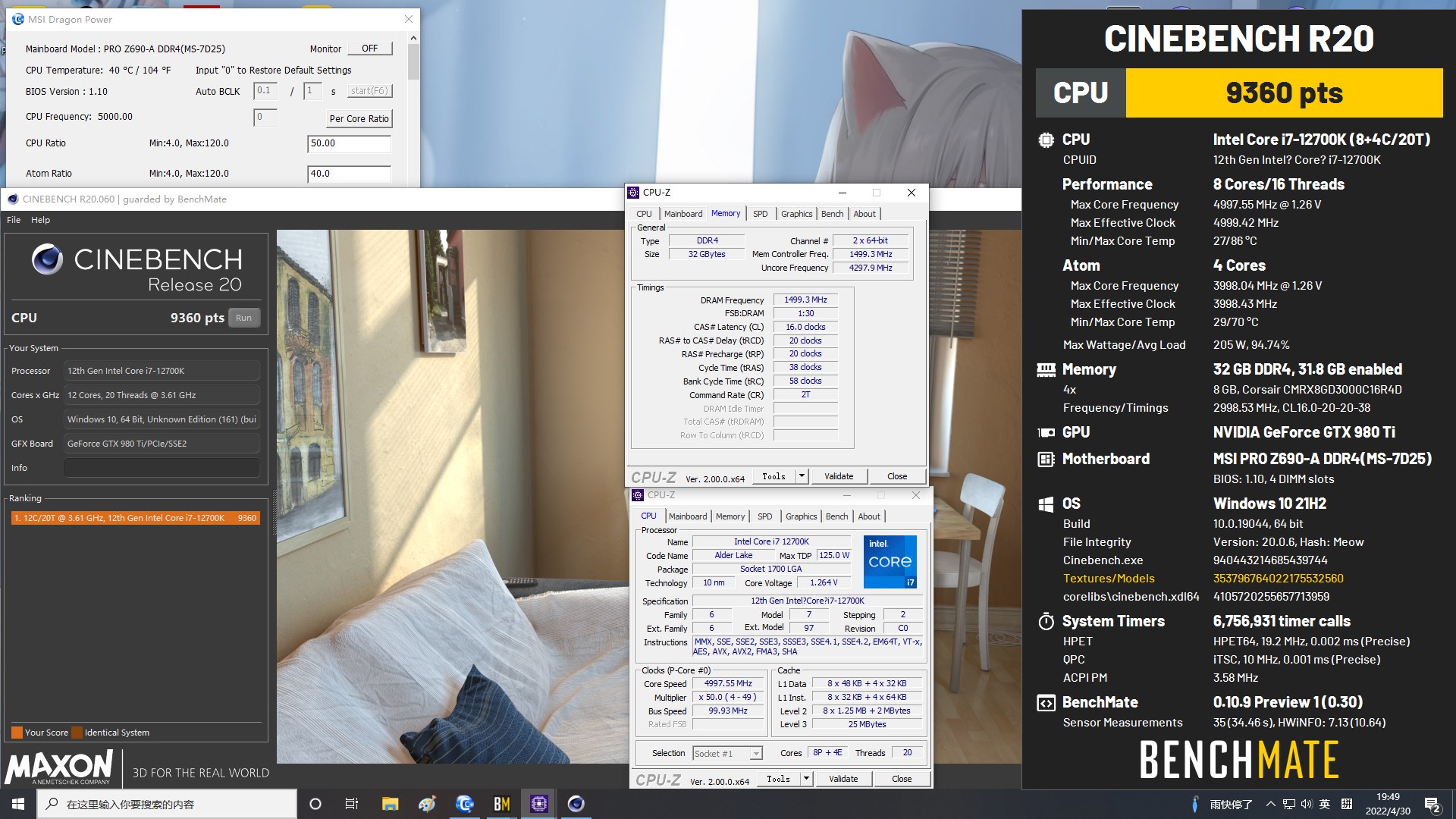Switch to CPU tab in upper CPU-Z
Viewport: 1456px width, 819px height.
coord(644,214)
